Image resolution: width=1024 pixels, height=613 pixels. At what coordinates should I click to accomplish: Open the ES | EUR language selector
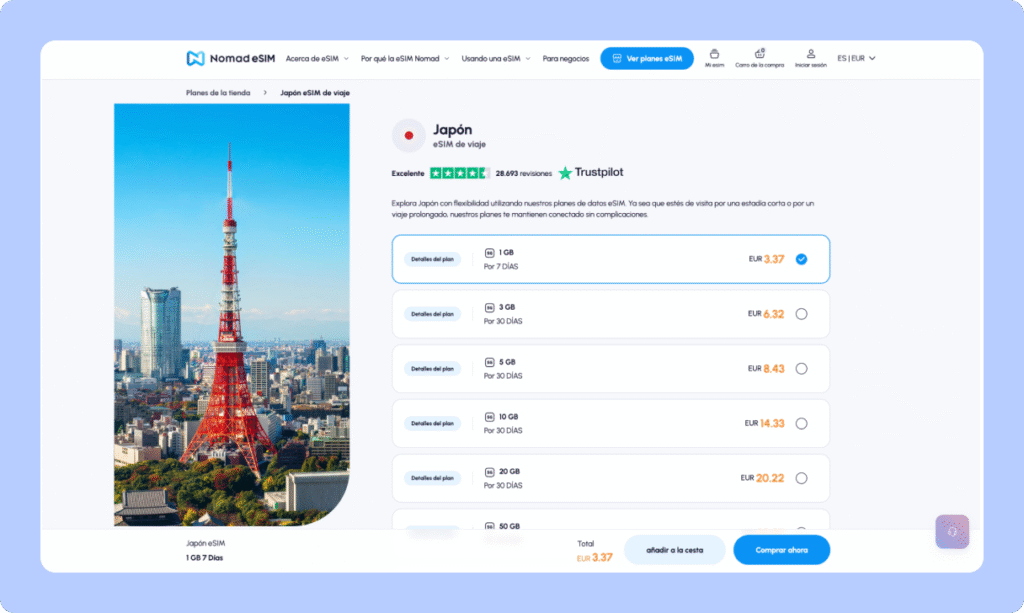pyautogui.click(x=856, y=58)
